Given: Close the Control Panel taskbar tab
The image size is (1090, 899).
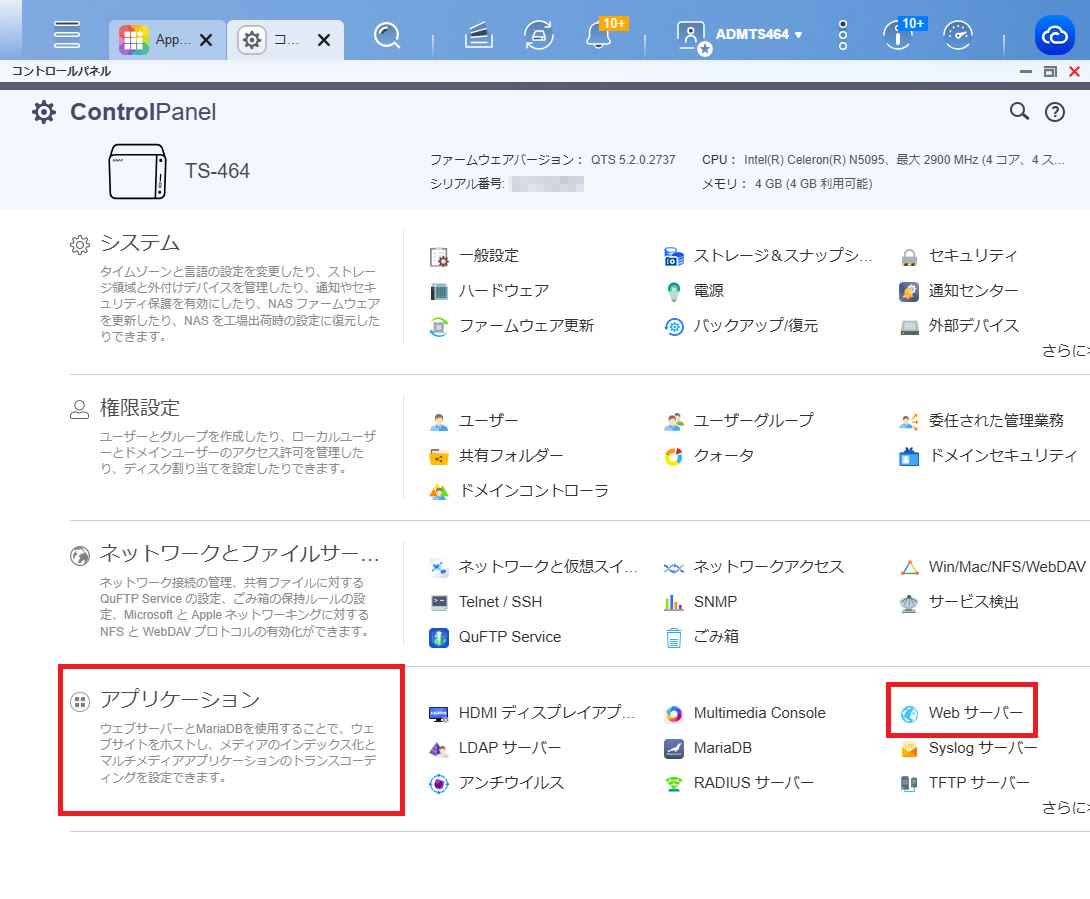Looking at the screenshot, I should coord(324,40).
